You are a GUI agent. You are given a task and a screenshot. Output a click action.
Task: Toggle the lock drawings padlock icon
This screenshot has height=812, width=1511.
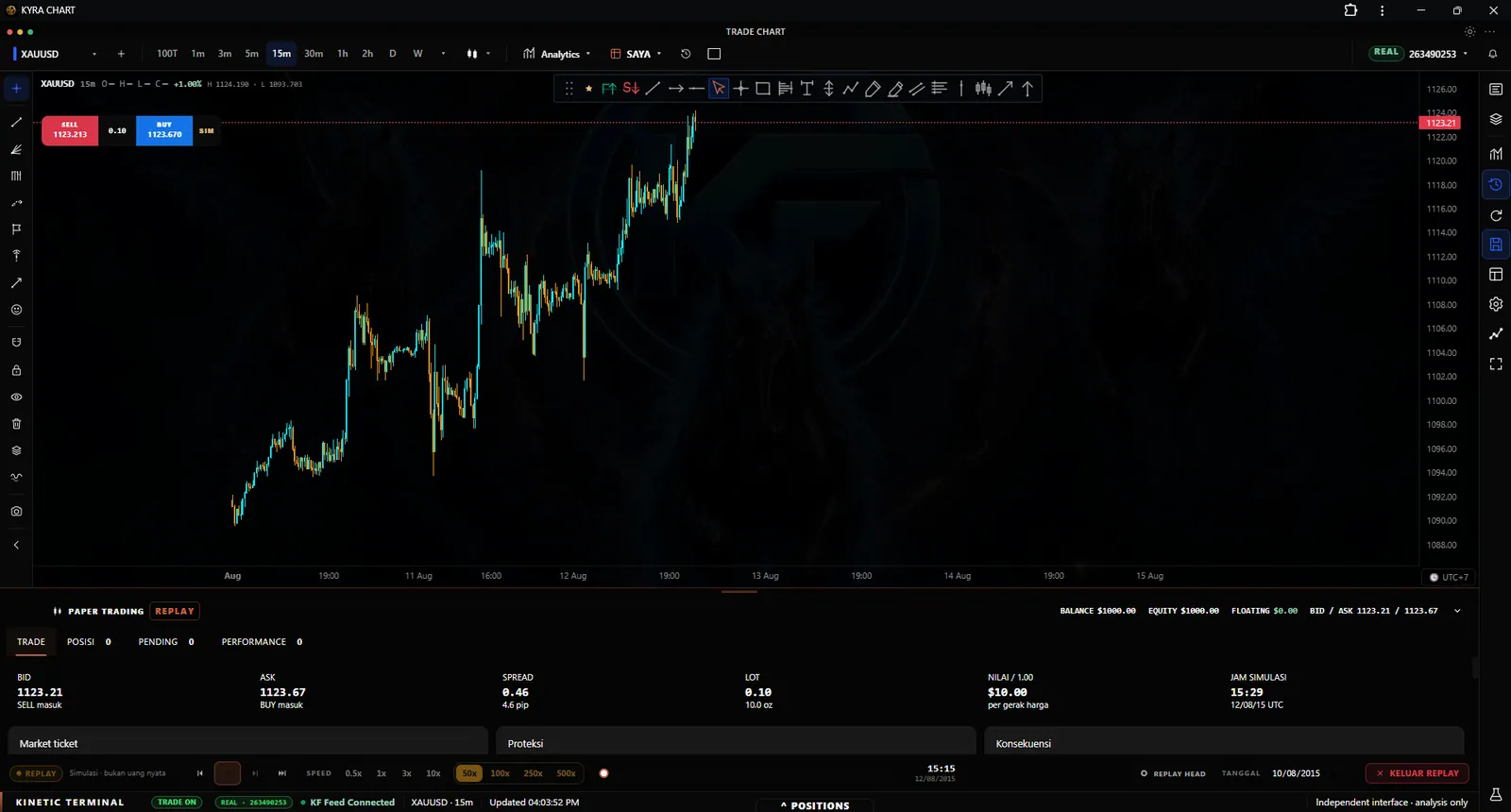click(x=16, y=371)
